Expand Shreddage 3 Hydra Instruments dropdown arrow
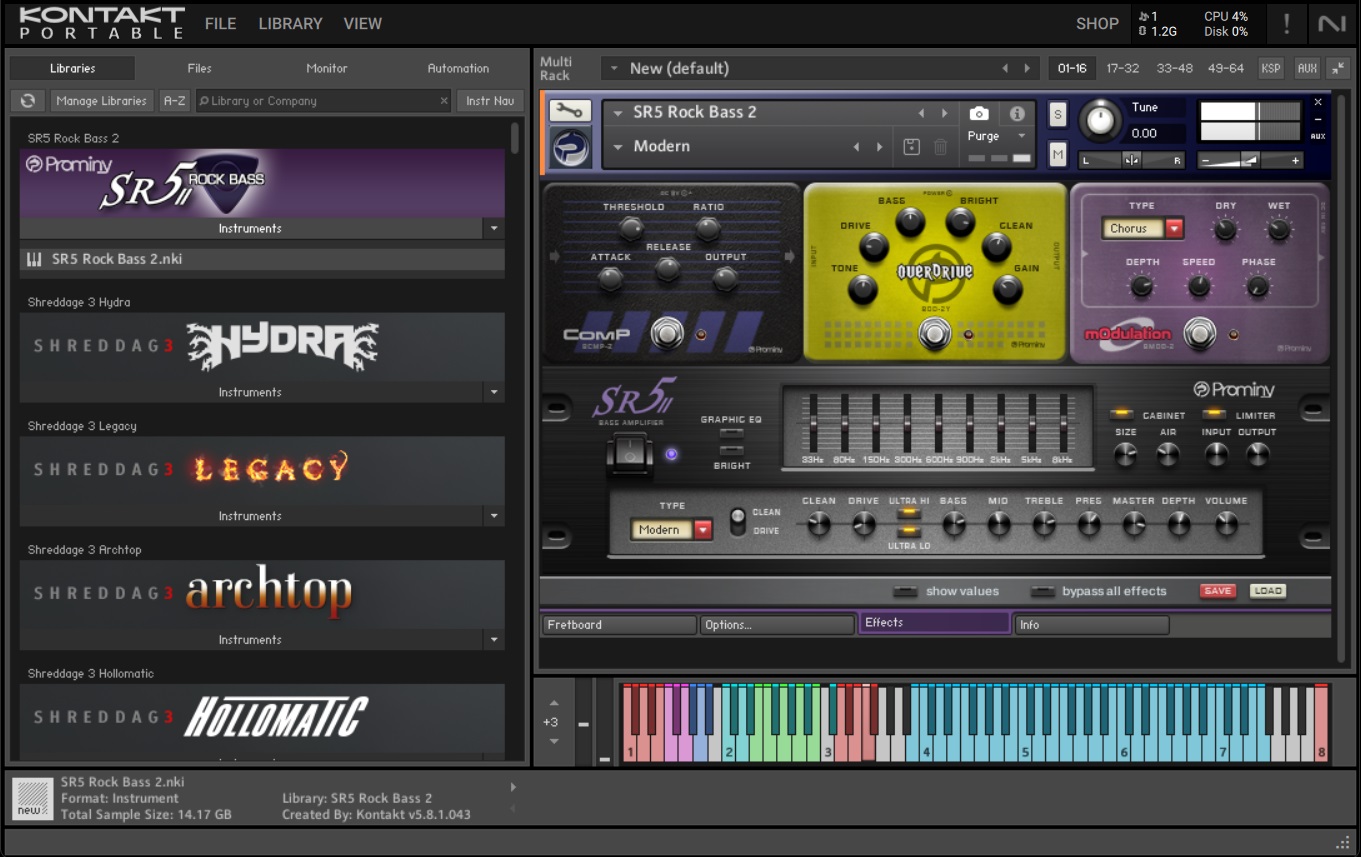The height and width of the screenshot is (857, 1361). (x=494, y=393)
